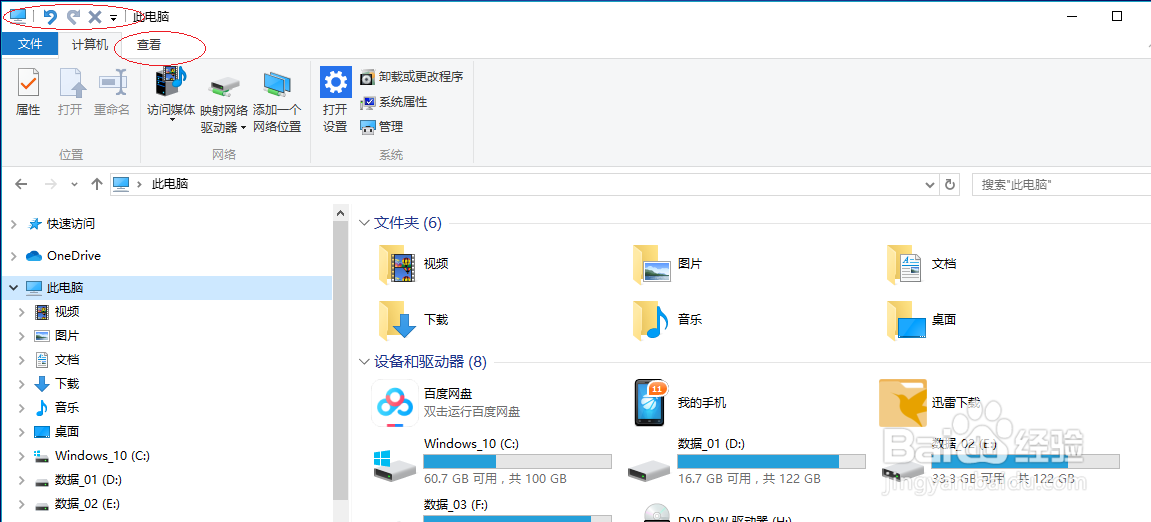Select the 视频 folder icon in main pane

pos(397,264)
